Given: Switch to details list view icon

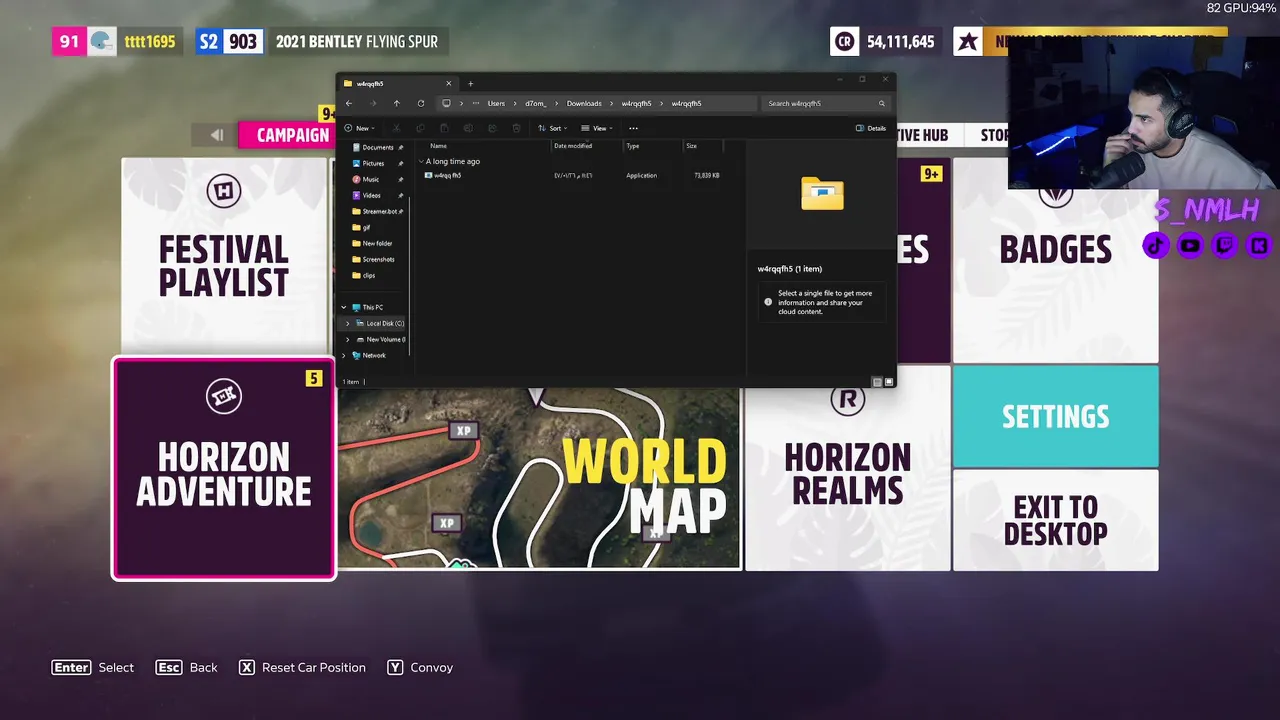Looking at the screenshot, I should (877, 382).
